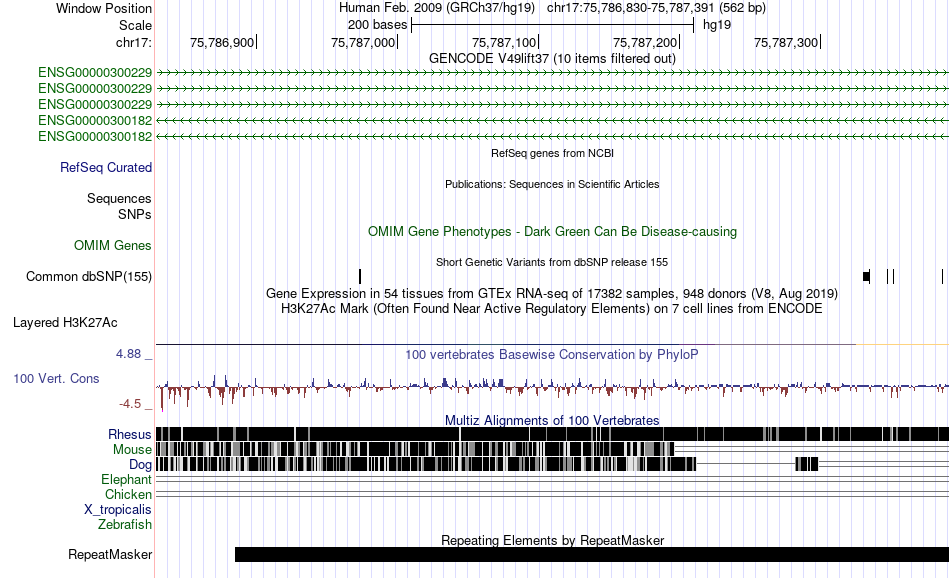Viewport: 950px width, 578px height.
Task: Select the thick dbSNP variant block
Action: point(866,277)
